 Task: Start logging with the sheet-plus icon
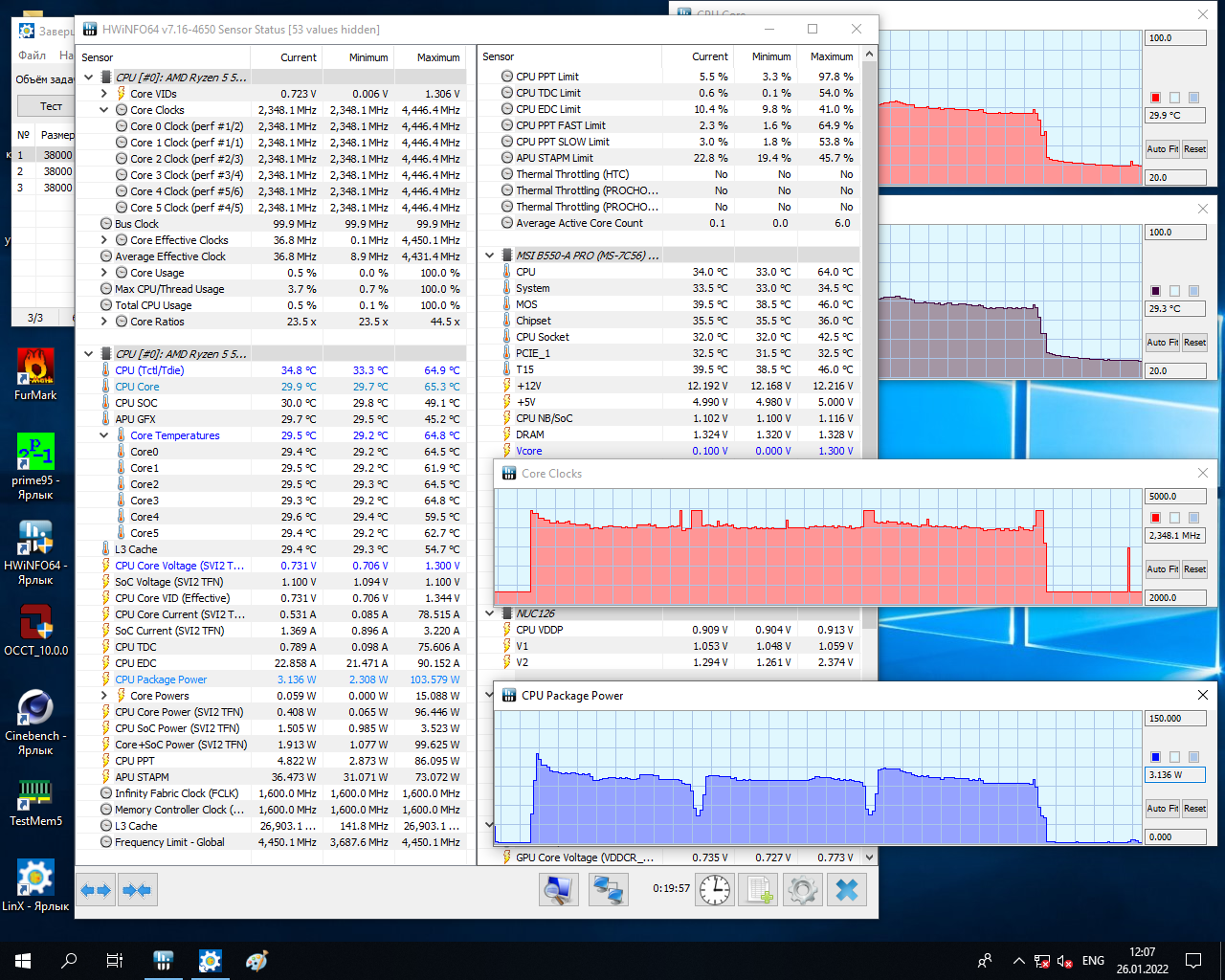pyautogui.click(x=760, y=890)
